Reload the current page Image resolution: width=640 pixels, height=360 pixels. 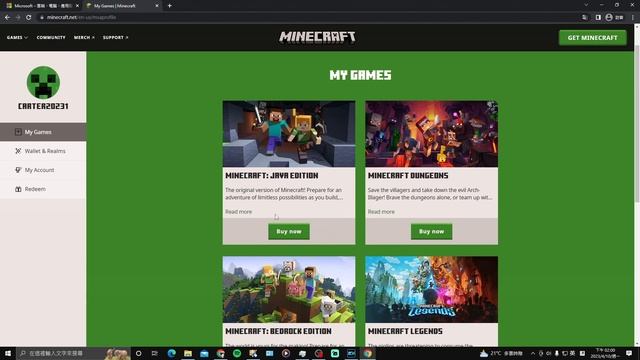click(x=29, y=17)
